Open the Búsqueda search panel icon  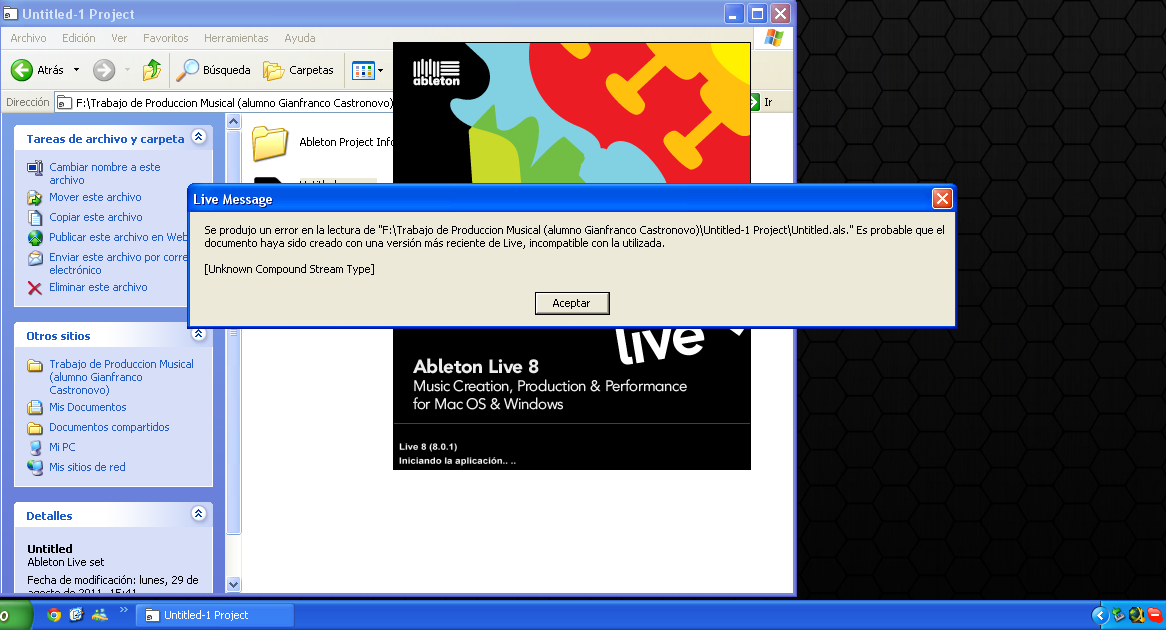pyautogui.click(x=188, y=70)
